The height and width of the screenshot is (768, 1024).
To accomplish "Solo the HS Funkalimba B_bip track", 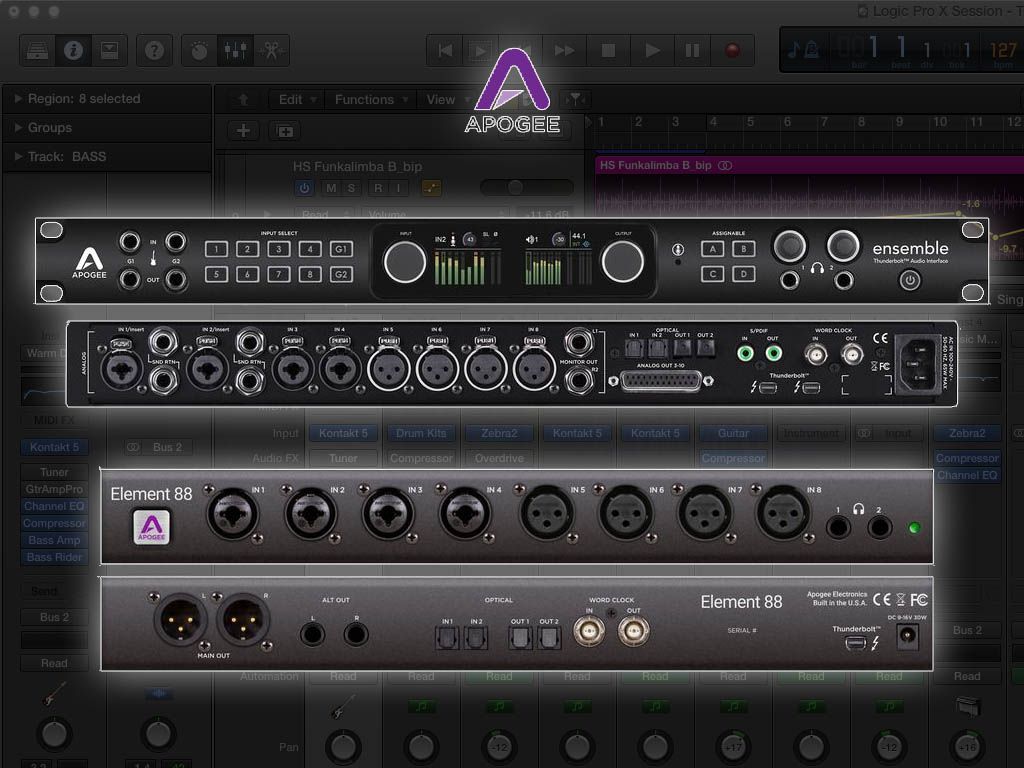I will [x=351, y=188].
